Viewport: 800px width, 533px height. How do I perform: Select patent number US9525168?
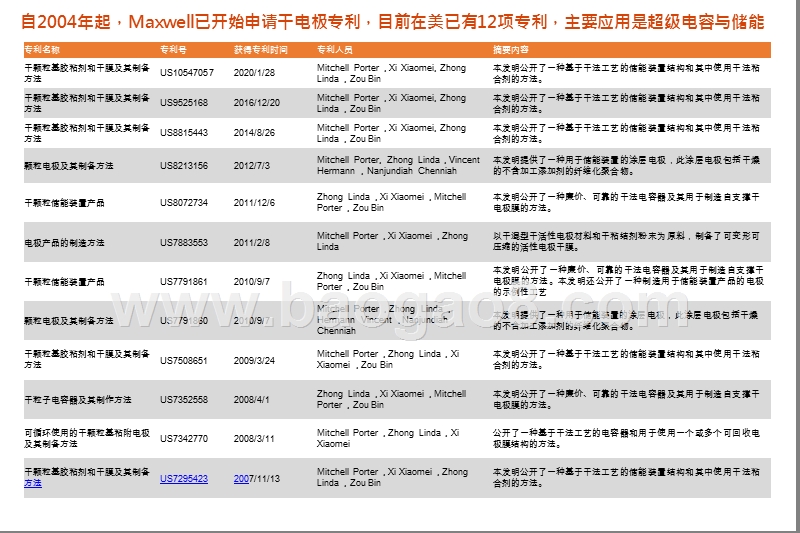pyautogui.click(x=184, y=103)
